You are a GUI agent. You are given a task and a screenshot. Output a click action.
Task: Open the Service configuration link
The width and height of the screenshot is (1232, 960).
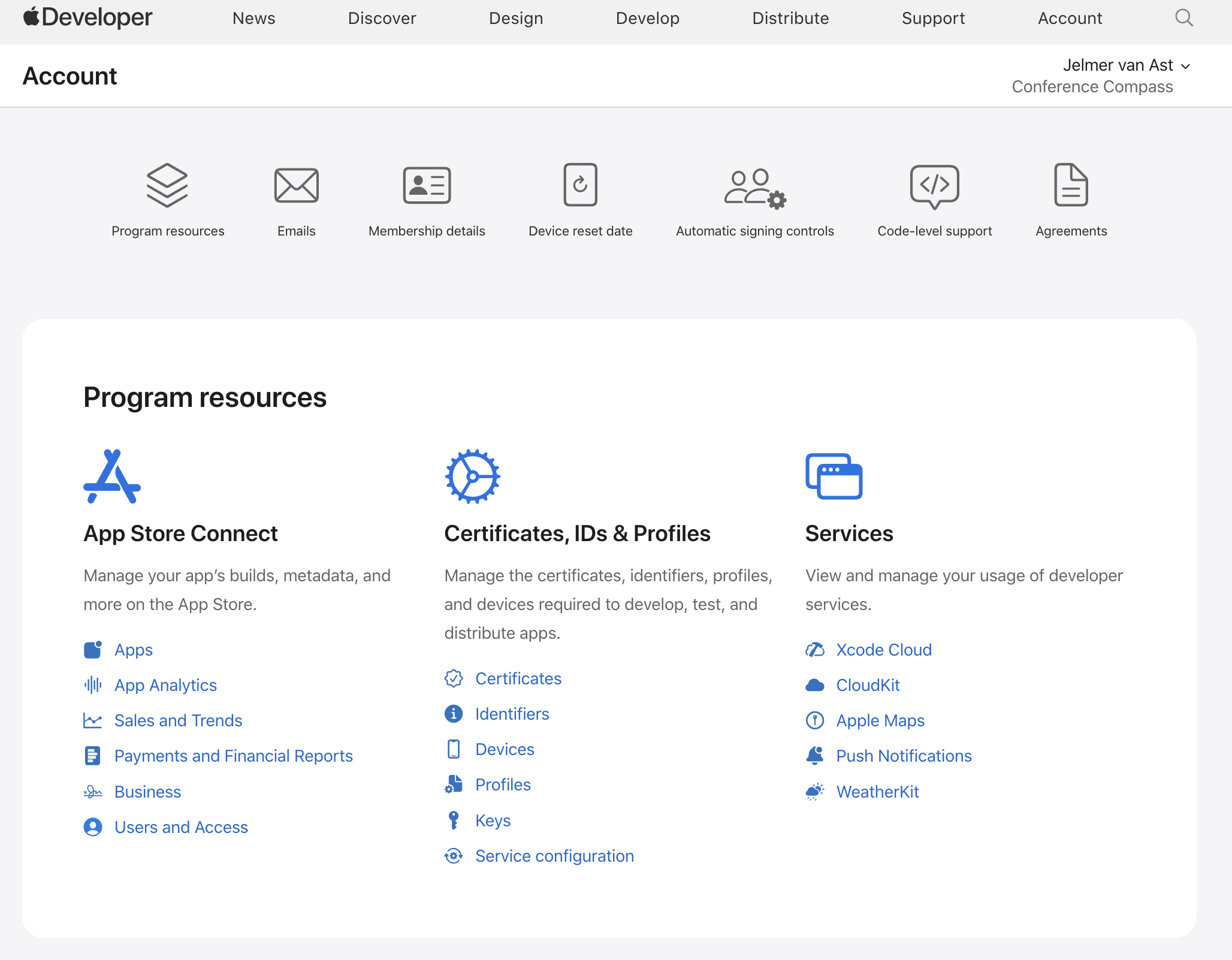[554, 856]
